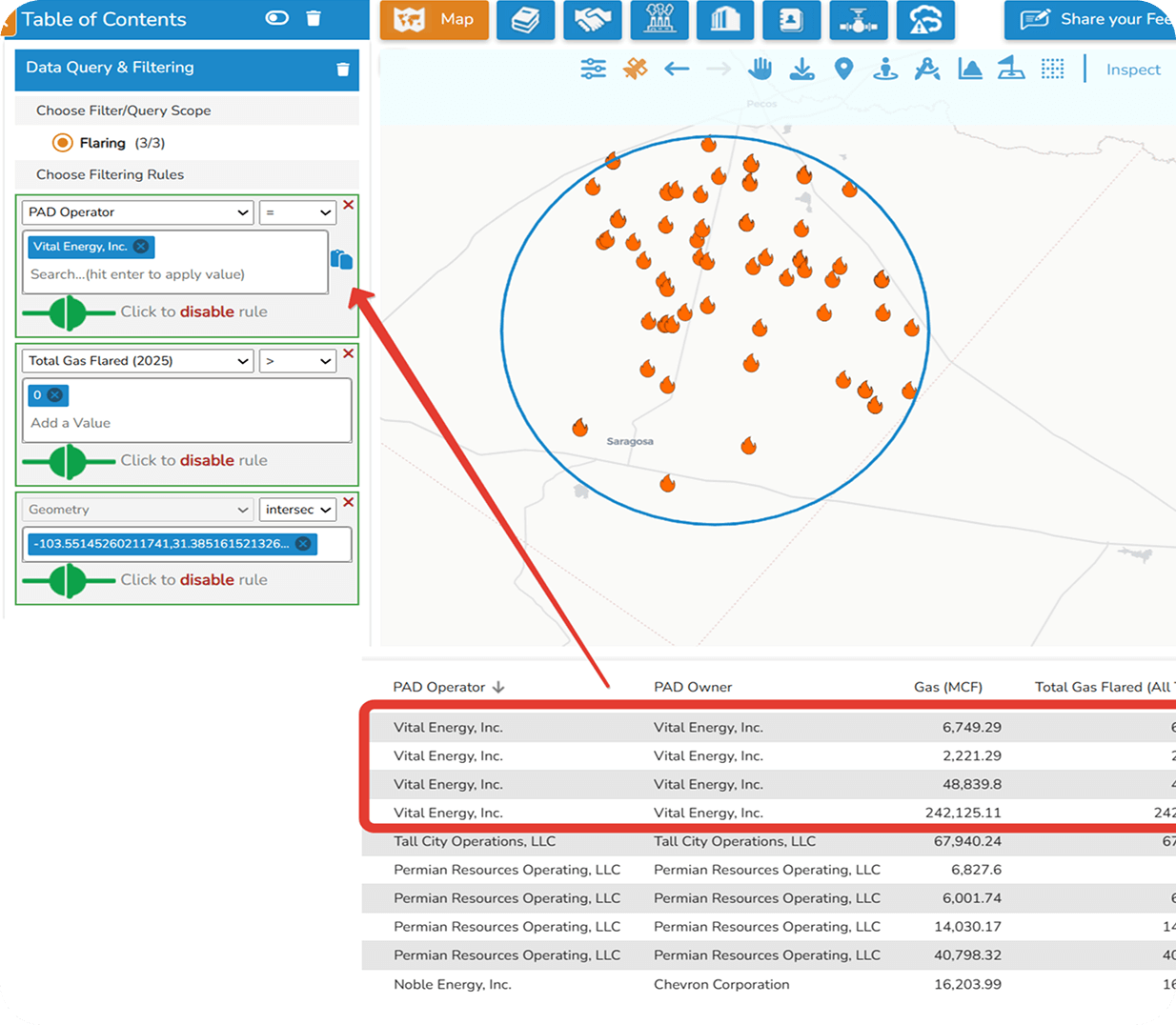Remove the Geometry rule with red X
Image resolution: width=1176 pixels, height=1025 pixels.
(349, 502)
